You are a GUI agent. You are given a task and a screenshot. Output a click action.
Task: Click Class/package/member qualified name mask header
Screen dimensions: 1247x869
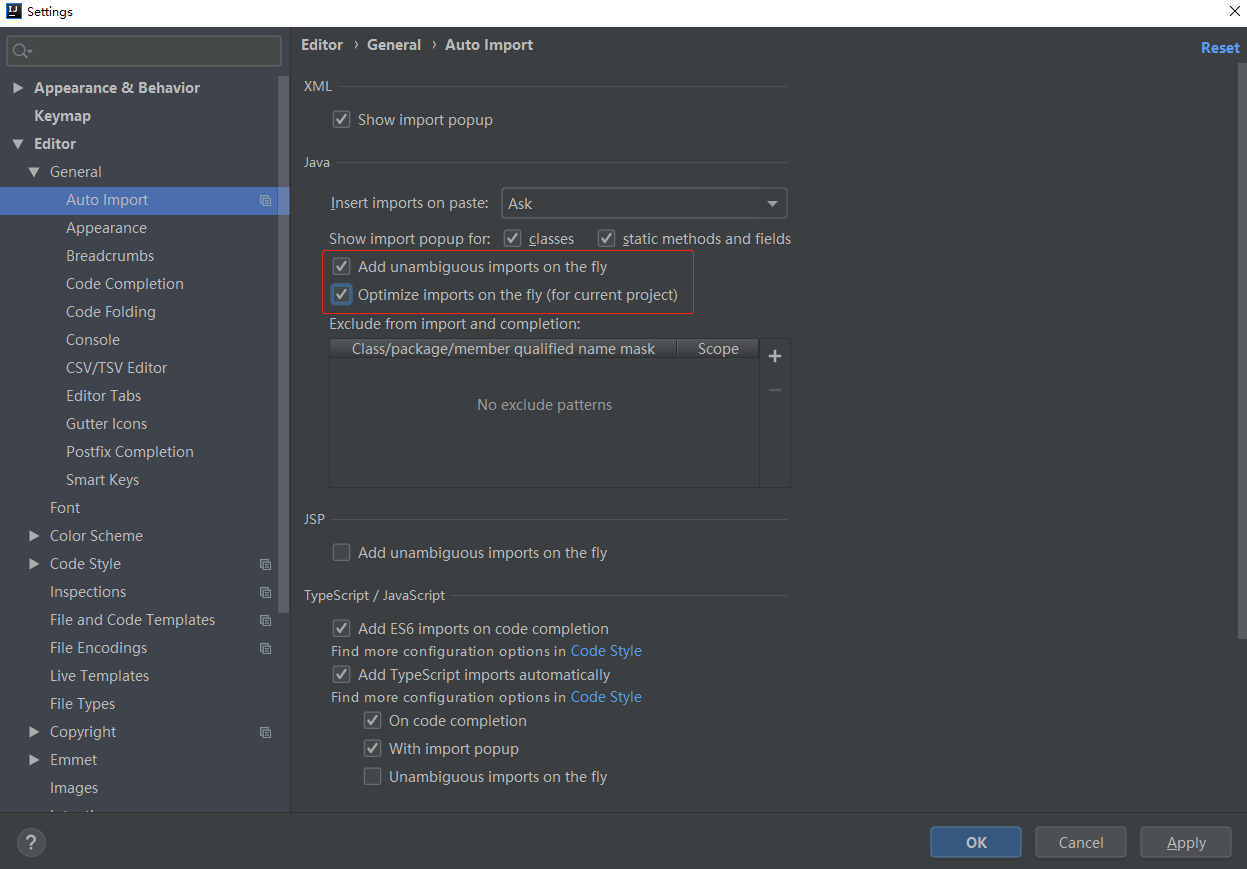pos(503,349)
